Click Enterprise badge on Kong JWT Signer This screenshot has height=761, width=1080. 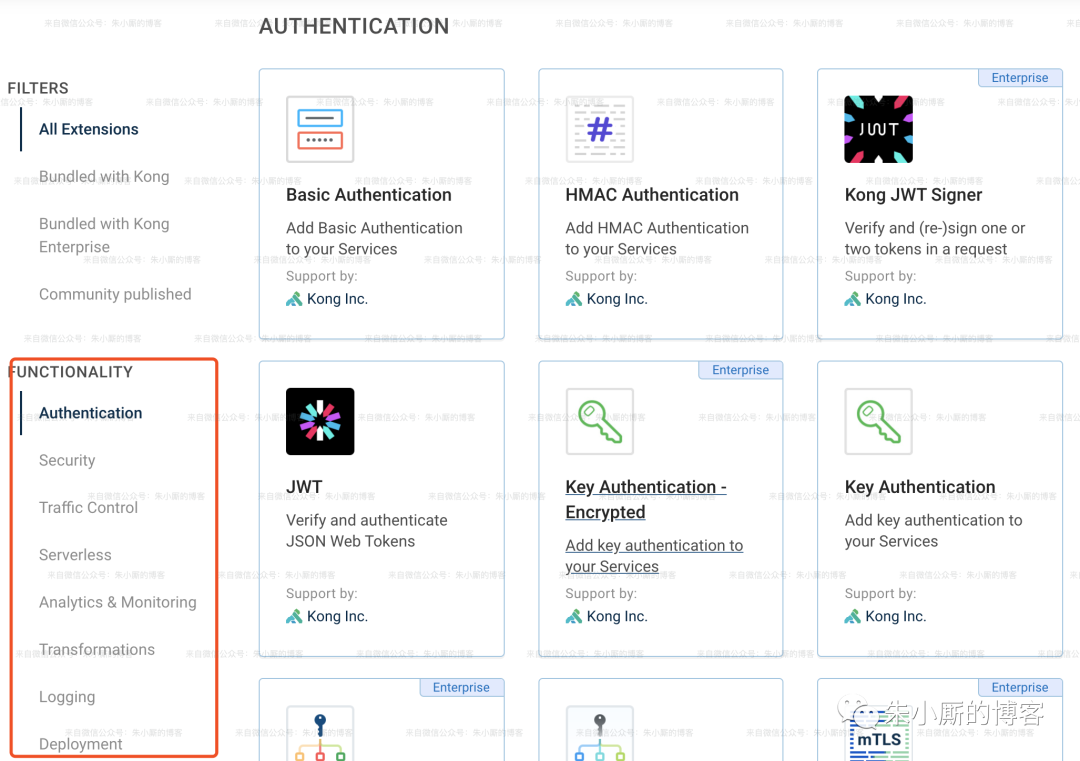click(1020, 78)
